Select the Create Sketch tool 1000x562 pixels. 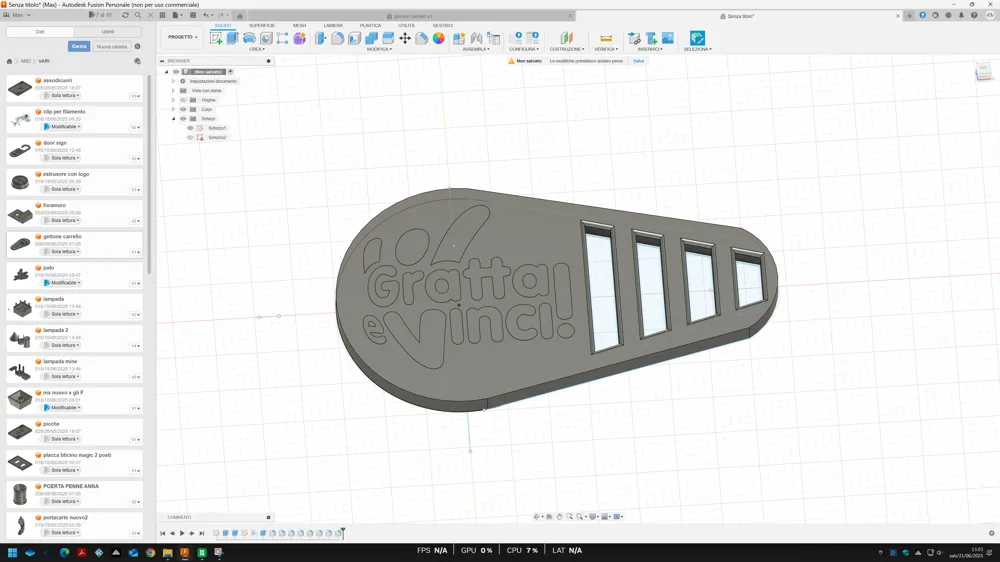(x=216, y=38)
